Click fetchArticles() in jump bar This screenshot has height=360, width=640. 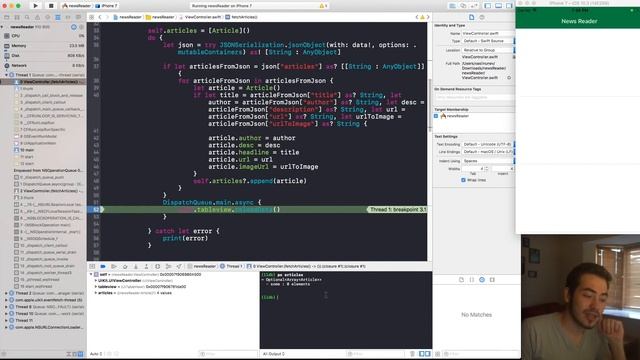[x=241, y=17]
